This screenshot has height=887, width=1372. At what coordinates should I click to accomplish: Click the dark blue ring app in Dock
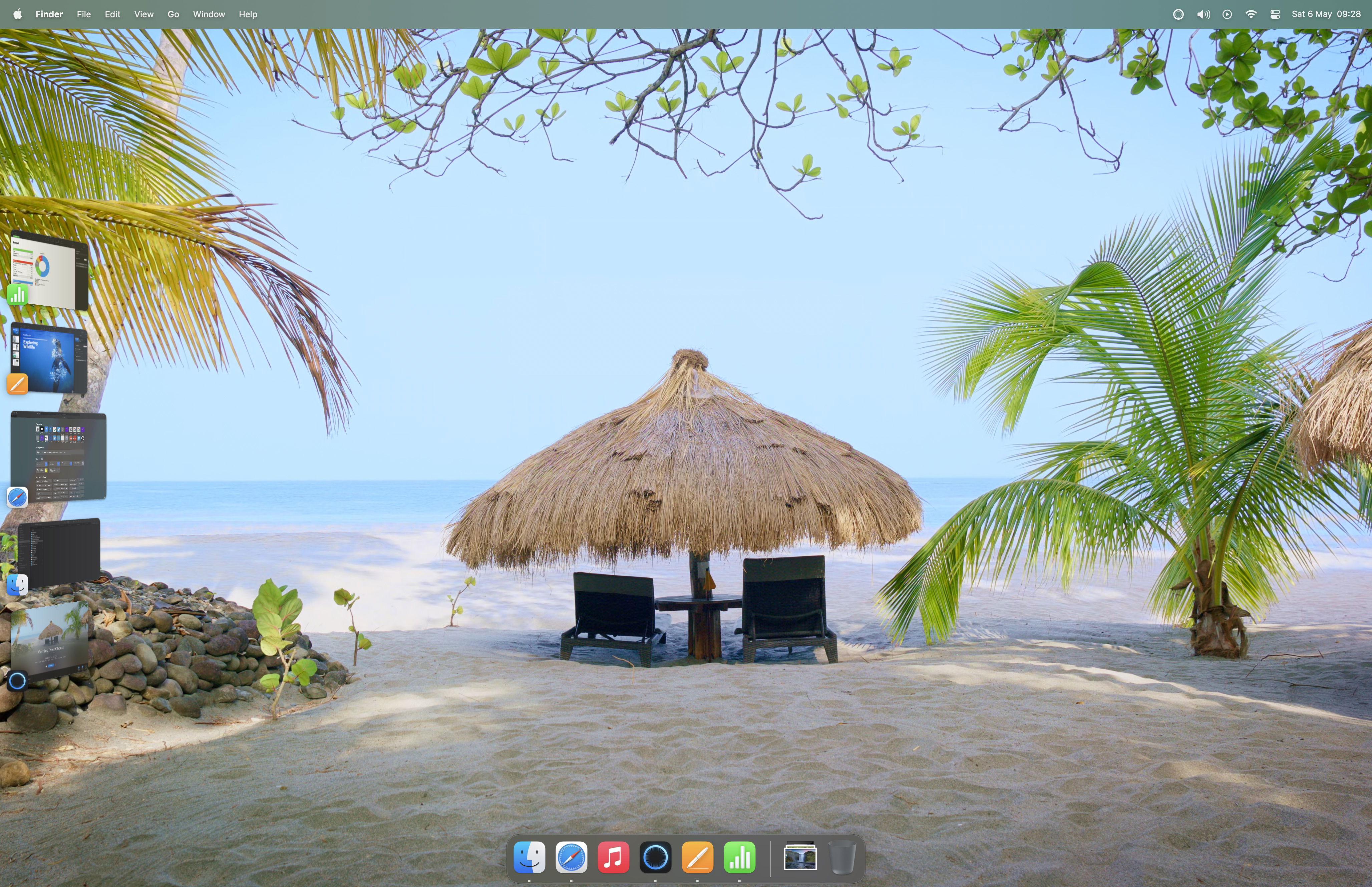tap(655, 858)
